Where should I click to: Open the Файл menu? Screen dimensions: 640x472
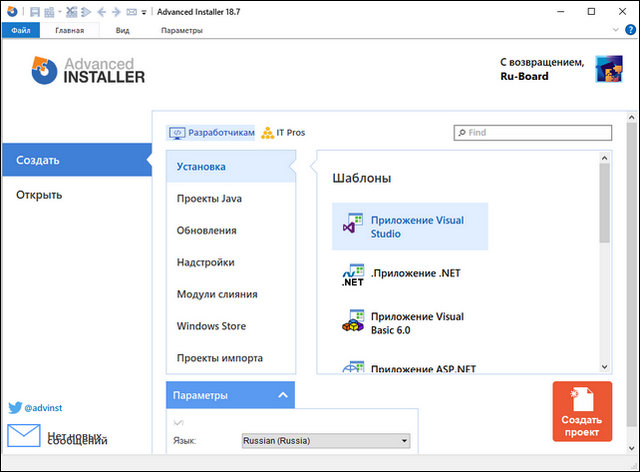tap(19, 31)
